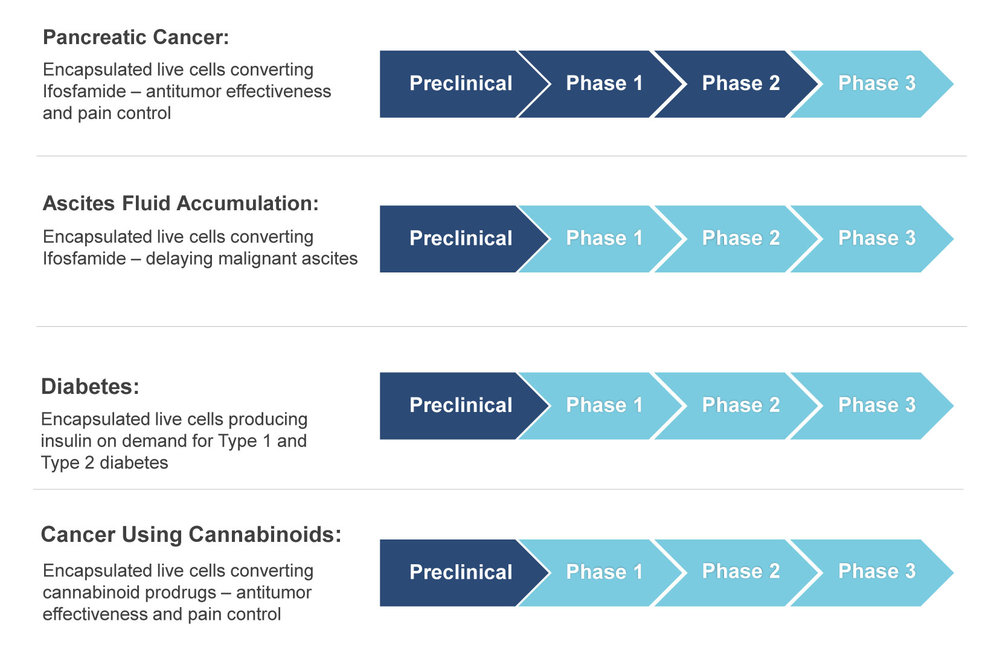Select Phase 1 in Ascites Fluid Accumulation row
The height and width of the screenshot is (647, 1000).
[603, 239]
